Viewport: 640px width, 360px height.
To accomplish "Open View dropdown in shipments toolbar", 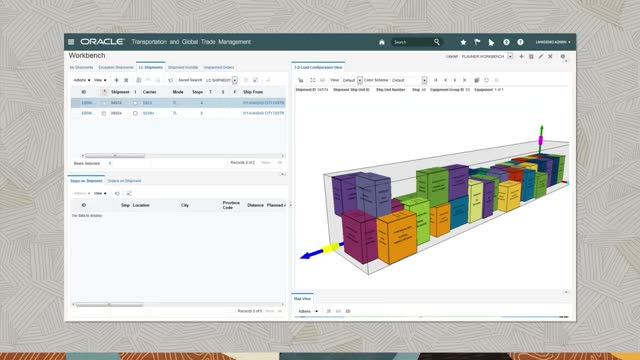I will pos(100,80).
